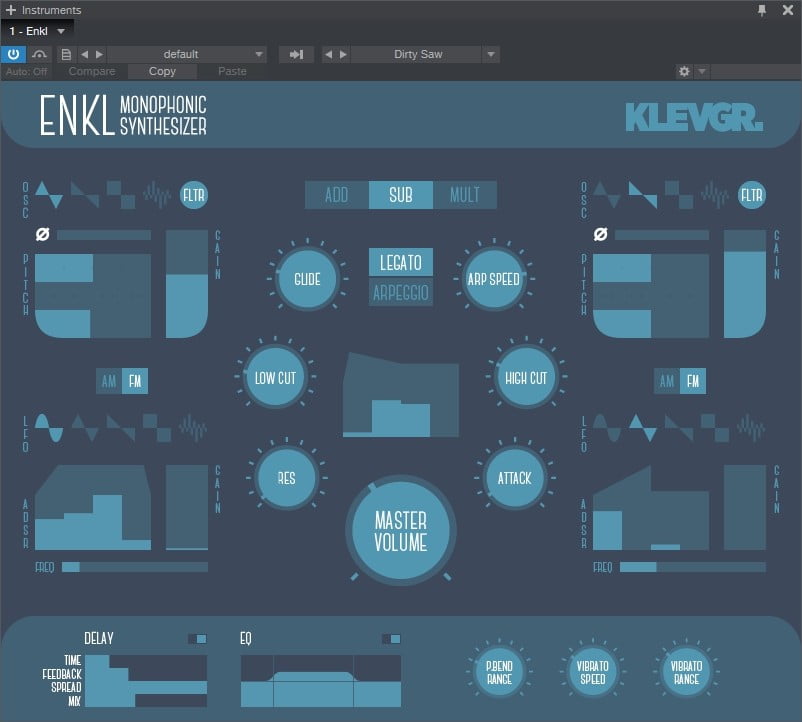The image size is (802, 722).
Task: Invert phase on the right-side oscillator
Action: point(600,234)
